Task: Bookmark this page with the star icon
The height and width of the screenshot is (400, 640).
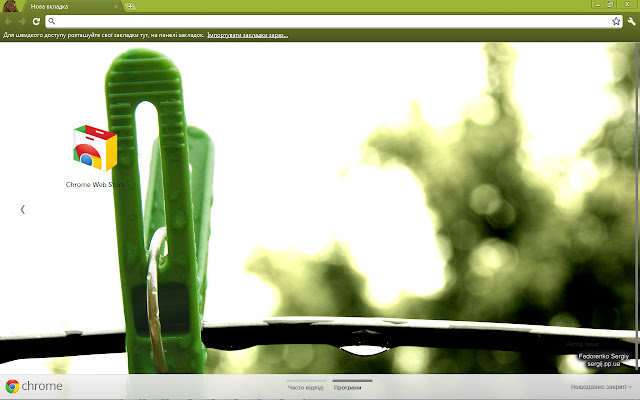Action: [x=616, y=21]
